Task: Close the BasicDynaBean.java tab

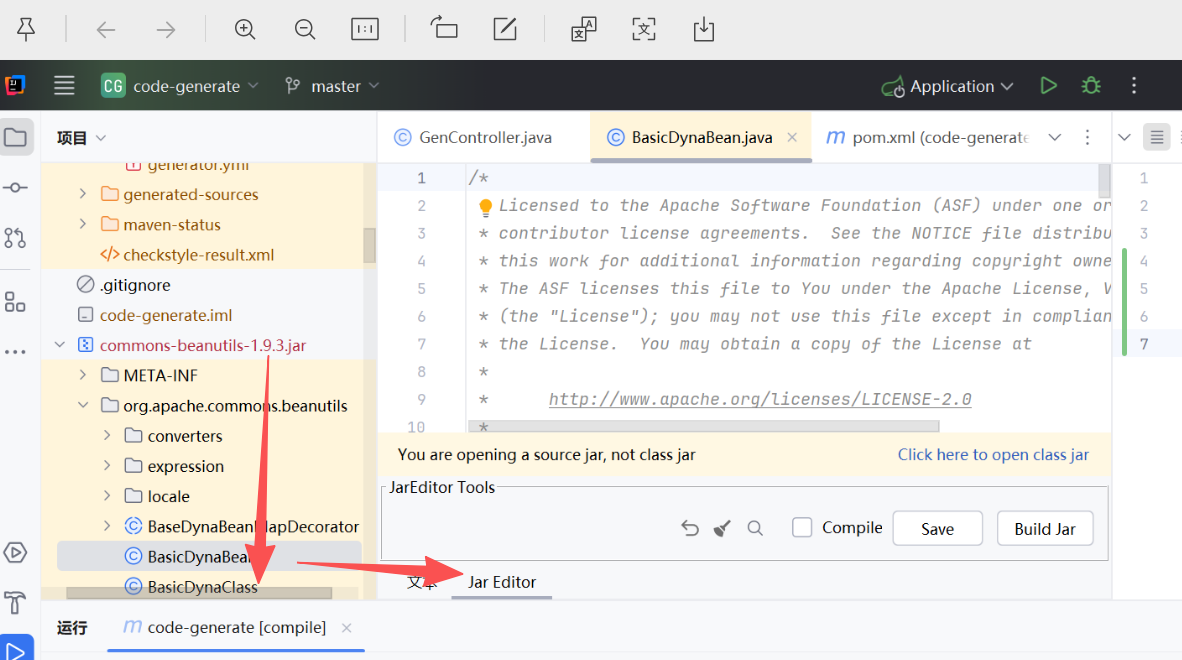Action: click(792, 137)
